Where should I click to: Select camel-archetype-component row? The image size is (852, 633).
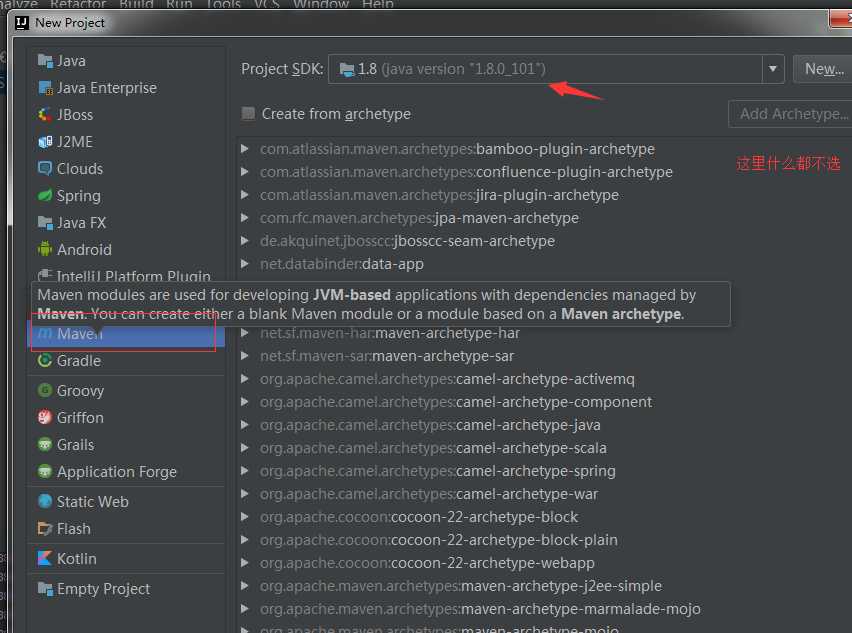click(456, 402)
